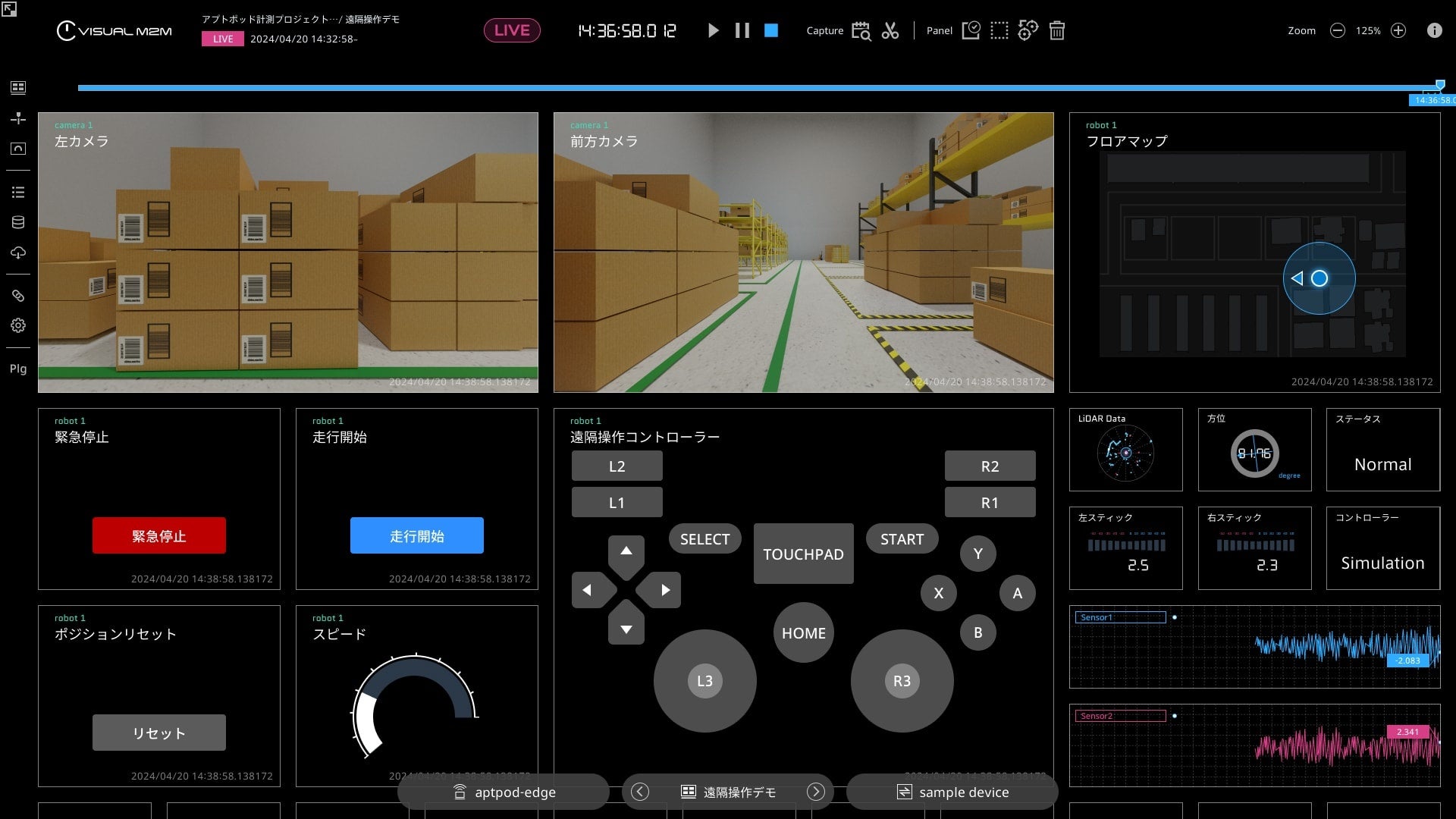1456x819 pixels.
Task: Pause the playback
Action: [742, 30]
